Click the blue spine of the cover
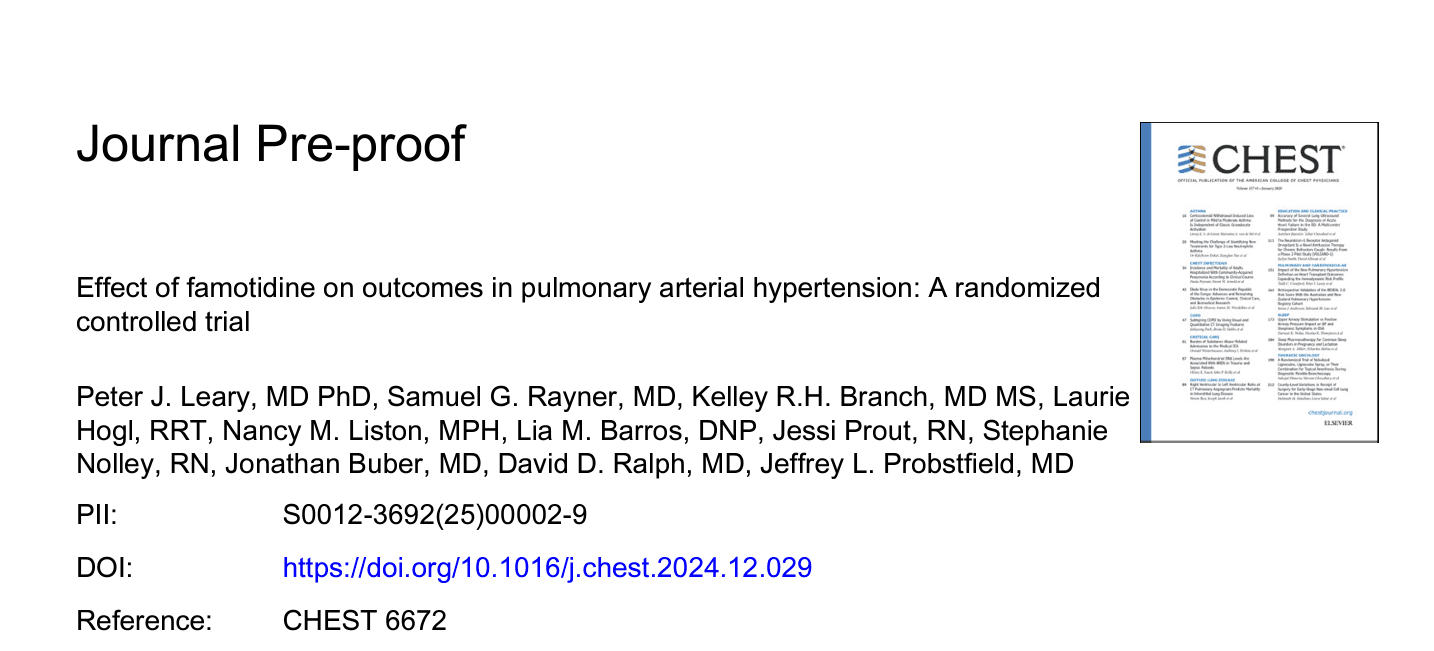The height and width of the screenshot is (651, 1434). 1146,282
